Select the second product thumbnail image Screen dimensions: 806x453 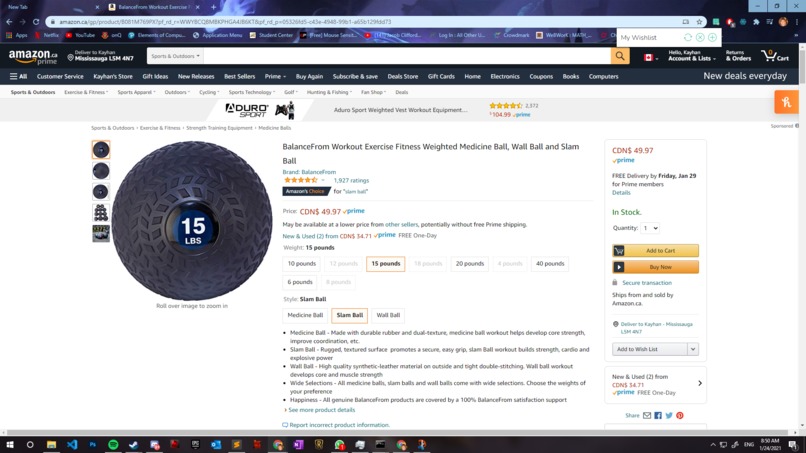click(x=101, y=171)
